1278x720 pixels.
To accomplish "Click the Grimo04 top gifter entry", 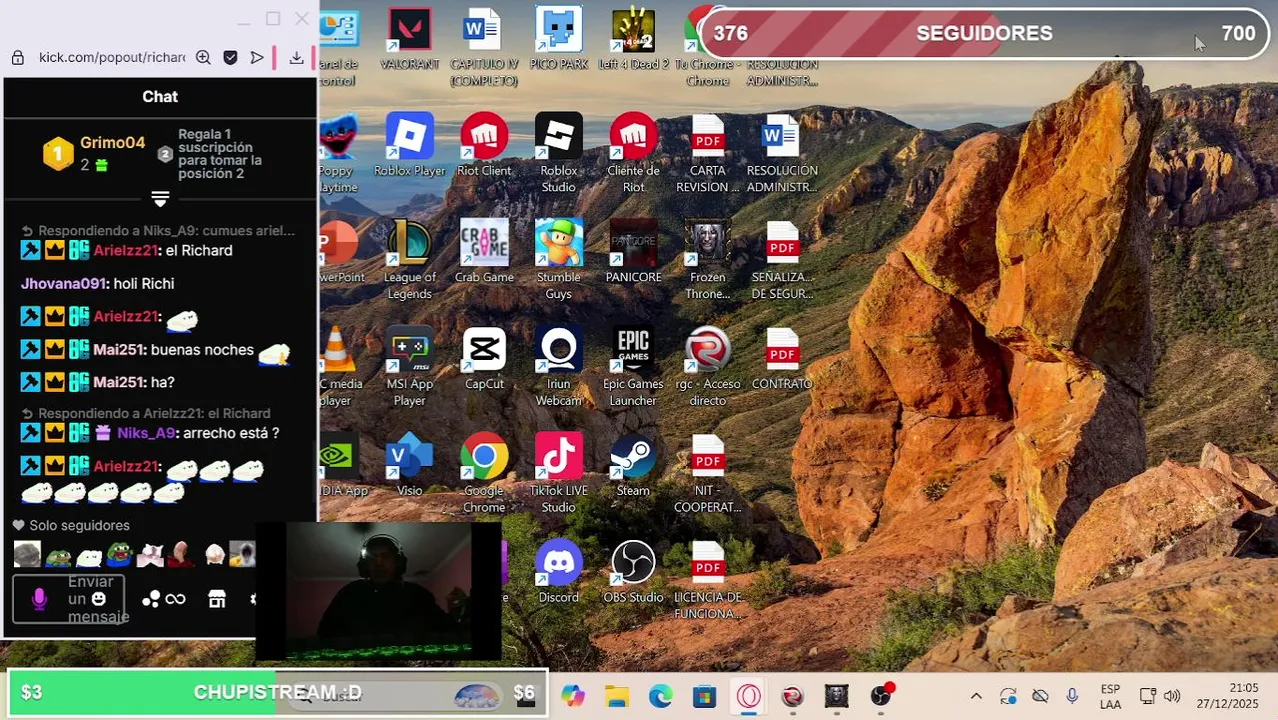I will (x=95, y=153).
